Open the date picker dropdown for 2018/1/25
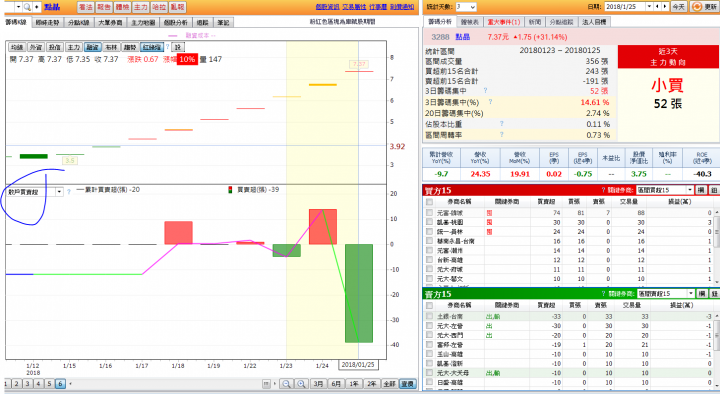The image size is (720, 394). (x=649, y=6)
